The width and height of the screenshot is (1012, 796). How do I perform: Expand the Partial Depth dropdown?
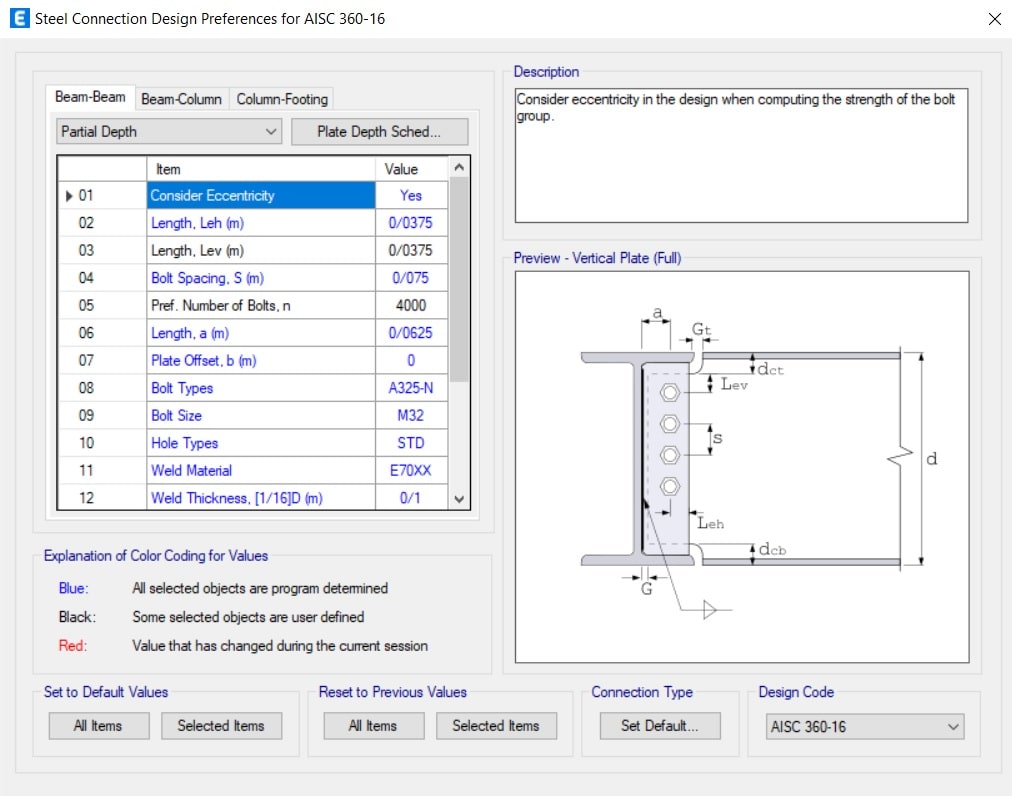169,132
